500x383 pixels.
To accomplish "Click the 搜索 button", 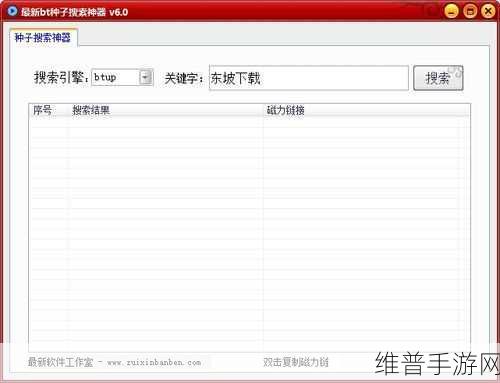I will point(438,78).
